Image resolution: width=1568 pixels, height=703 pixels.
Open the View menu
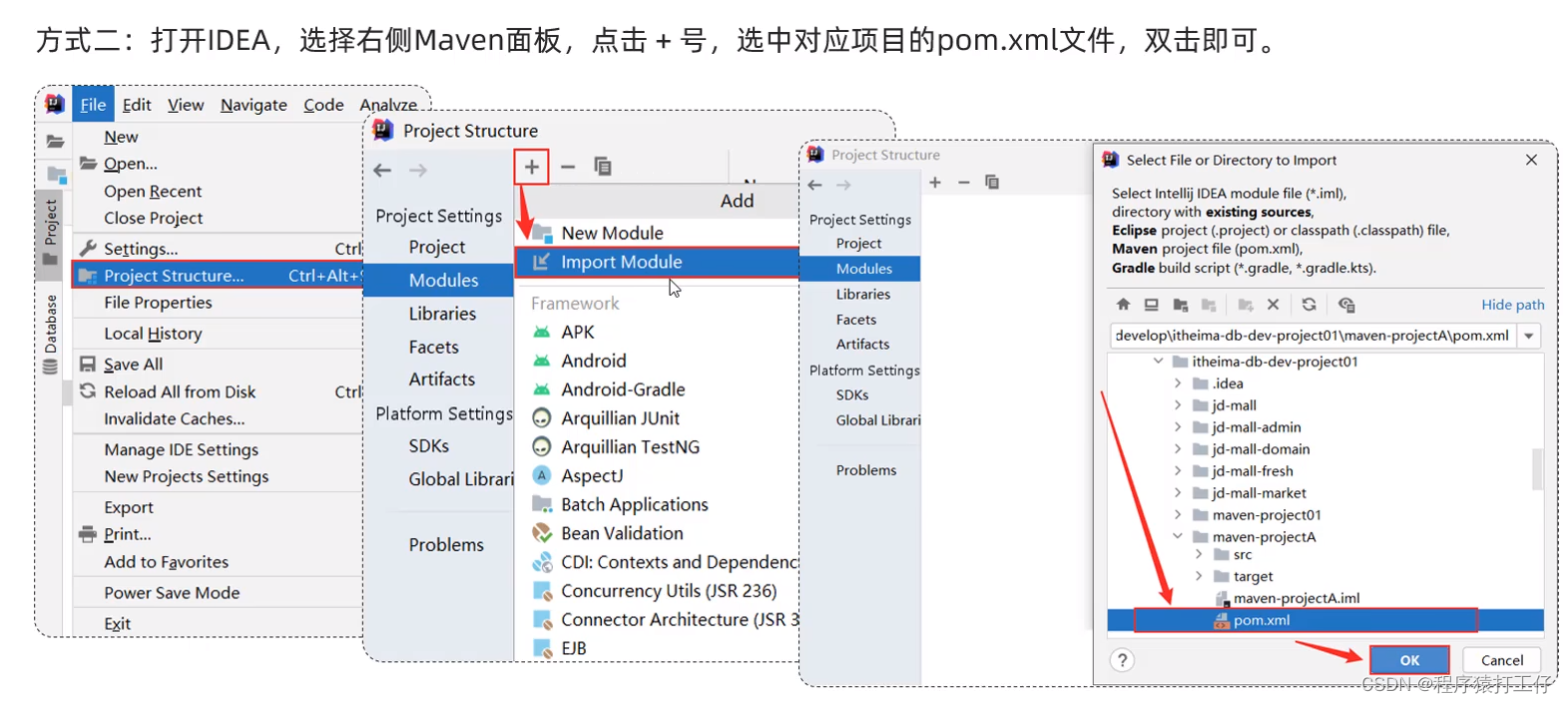pos(186,105)
